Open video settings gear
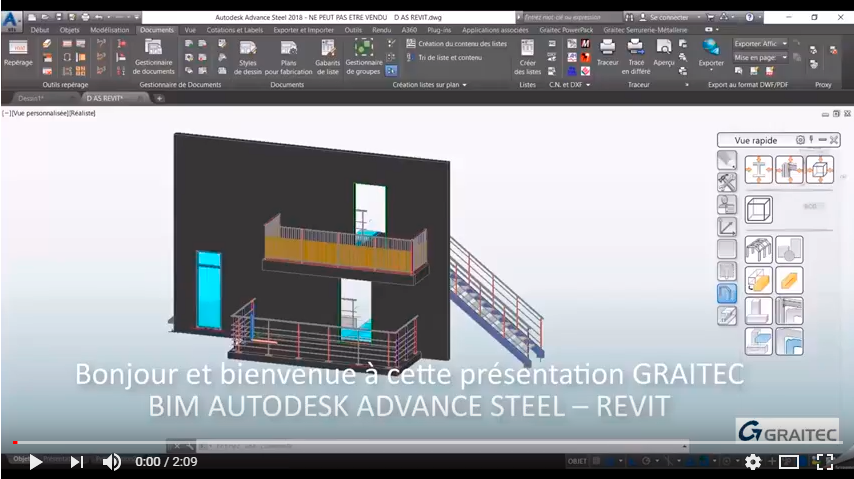854x479 pixels. click(753, 462)
